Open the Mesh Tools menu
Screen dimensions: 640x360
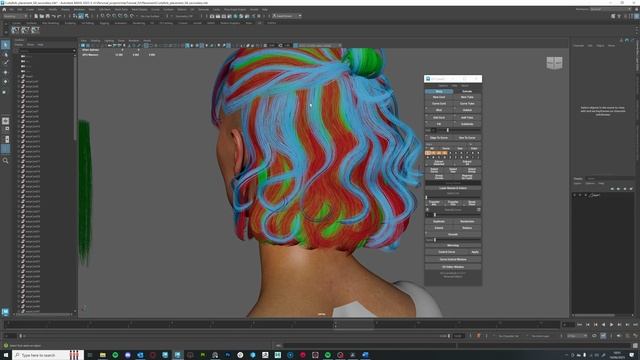tap(121, 9)
